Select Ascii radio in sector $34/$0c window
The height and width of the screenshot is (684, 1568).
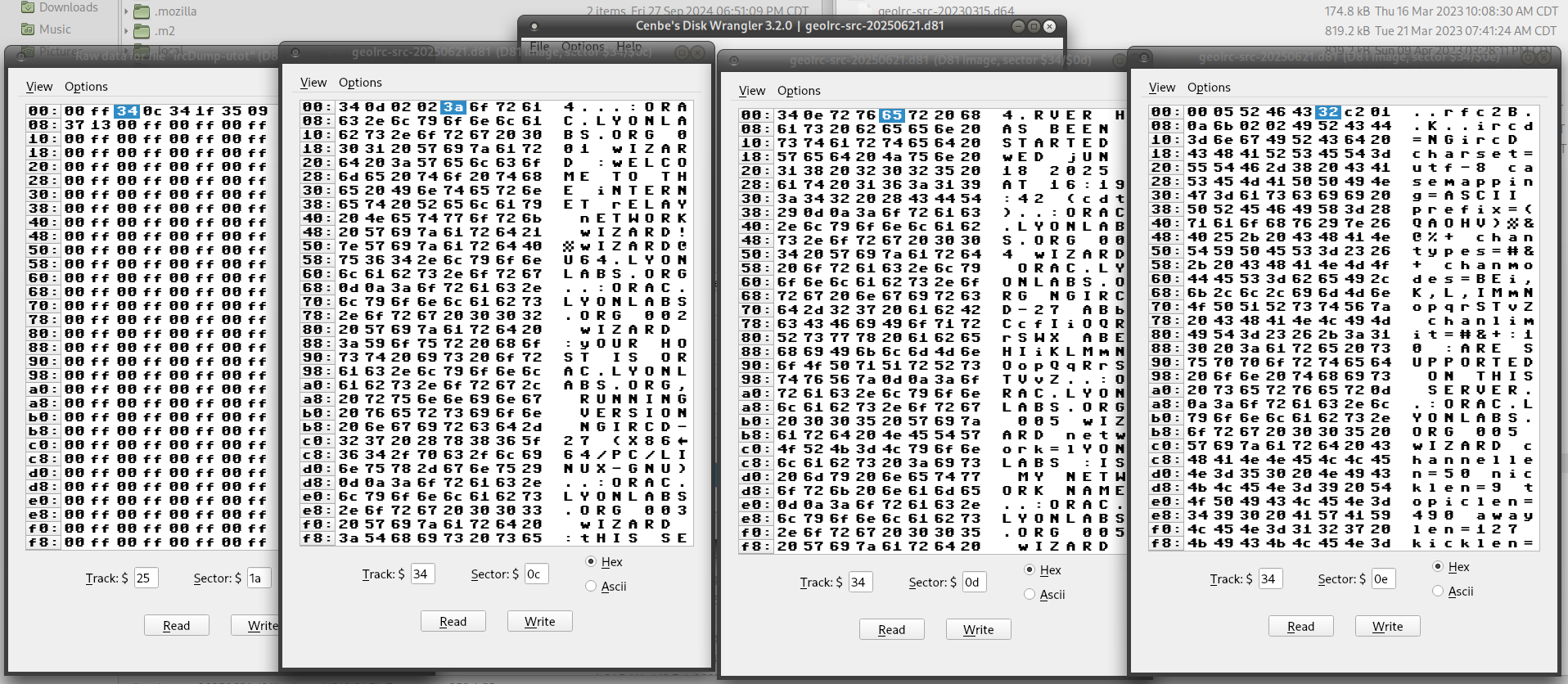click(591, 586)
